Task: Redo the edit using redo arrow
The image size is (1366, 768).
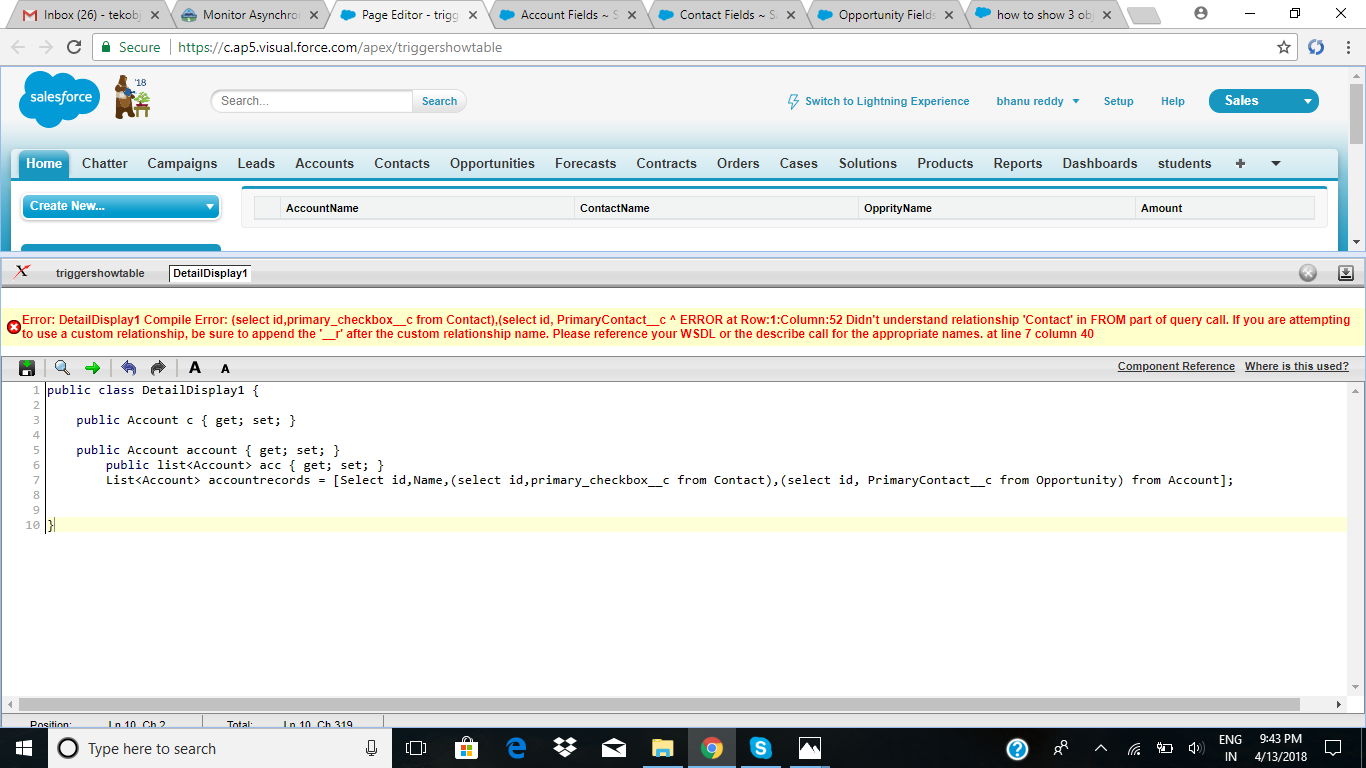Action: tap(157, 368)
